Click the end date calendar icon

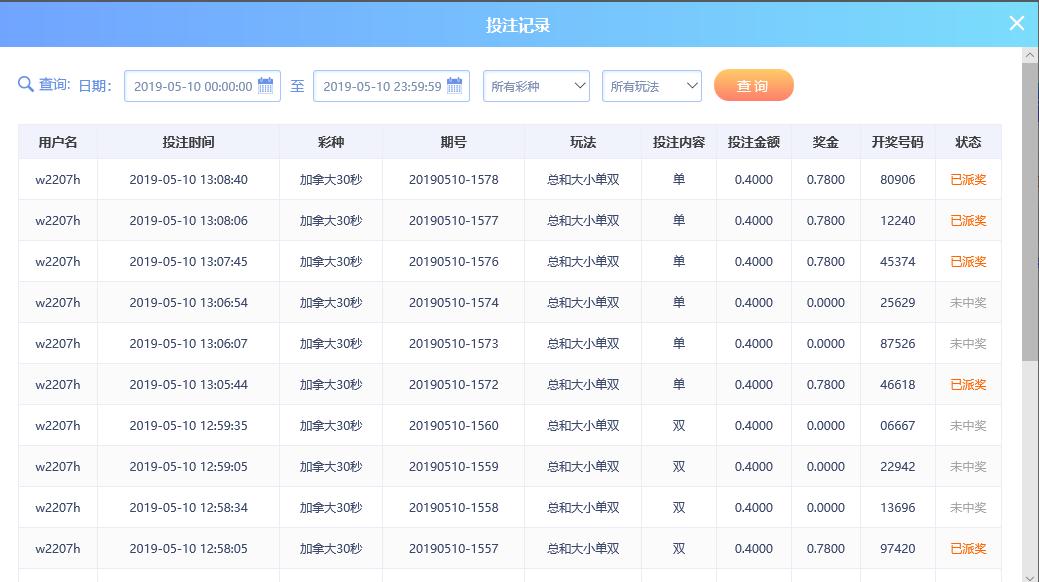point(455,86)
